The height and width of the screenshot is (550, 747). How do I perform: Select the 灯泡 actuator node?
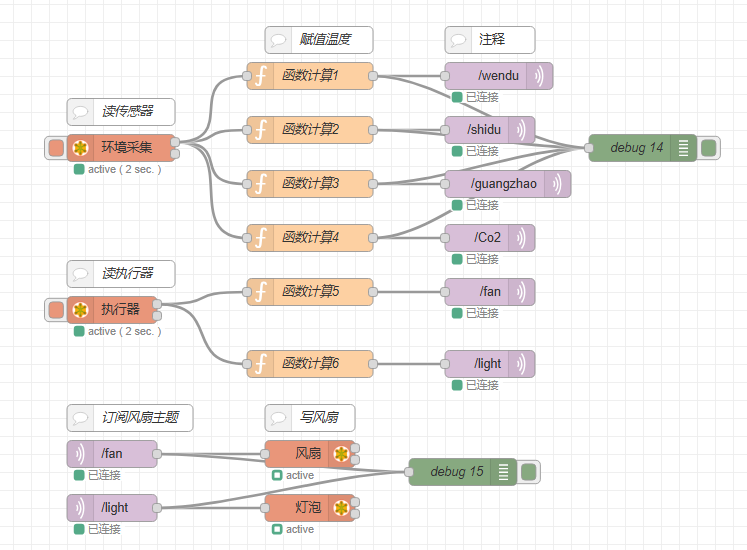307,508
